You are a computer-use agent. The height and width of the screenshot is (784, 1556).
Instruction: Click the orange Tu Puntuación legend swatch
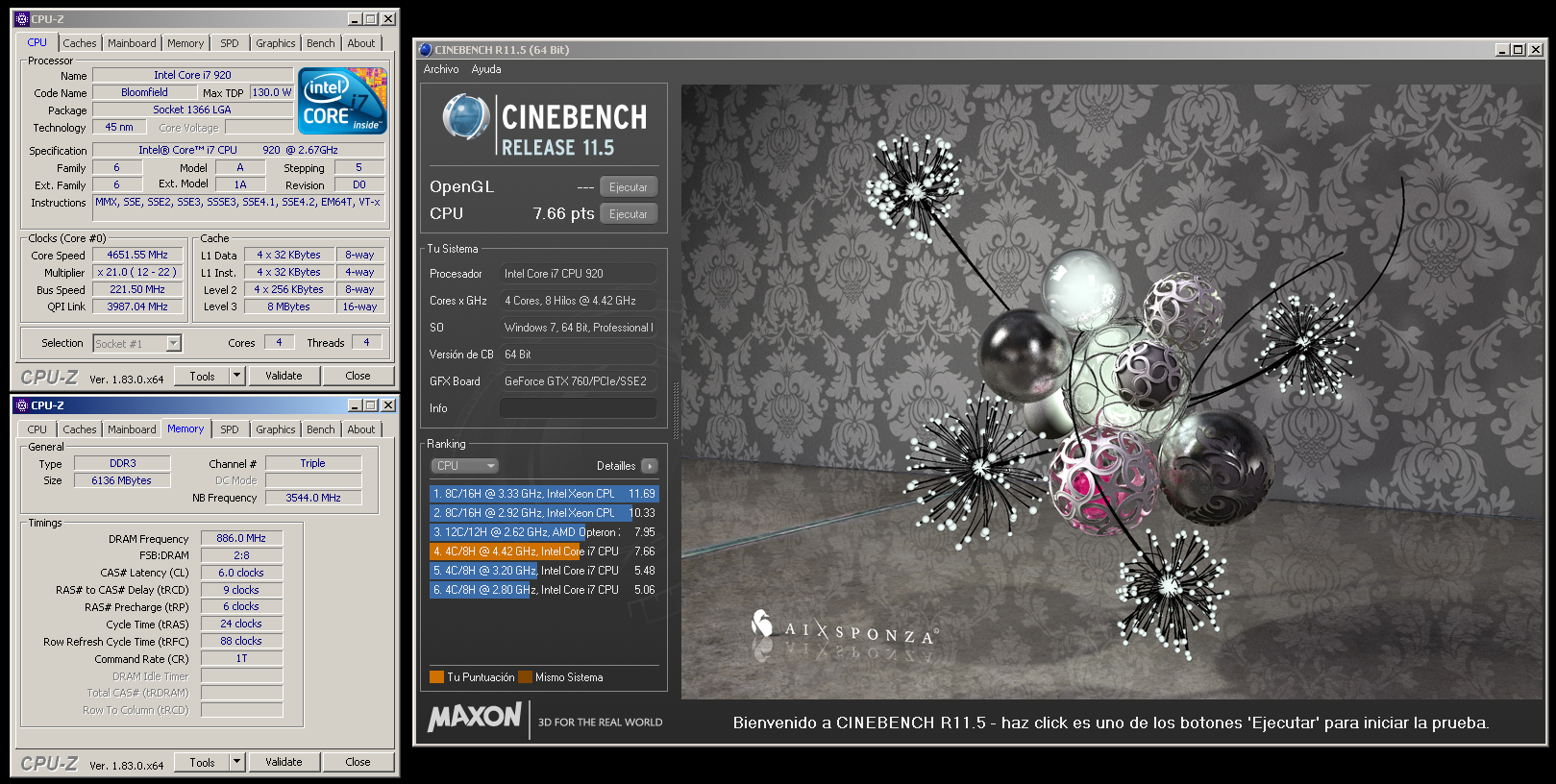[436, 677]
